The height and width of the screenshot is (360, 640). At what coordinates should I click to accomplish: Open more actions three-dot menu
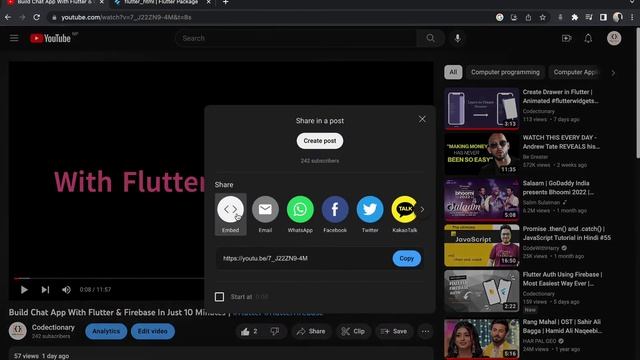coord(425,331)
